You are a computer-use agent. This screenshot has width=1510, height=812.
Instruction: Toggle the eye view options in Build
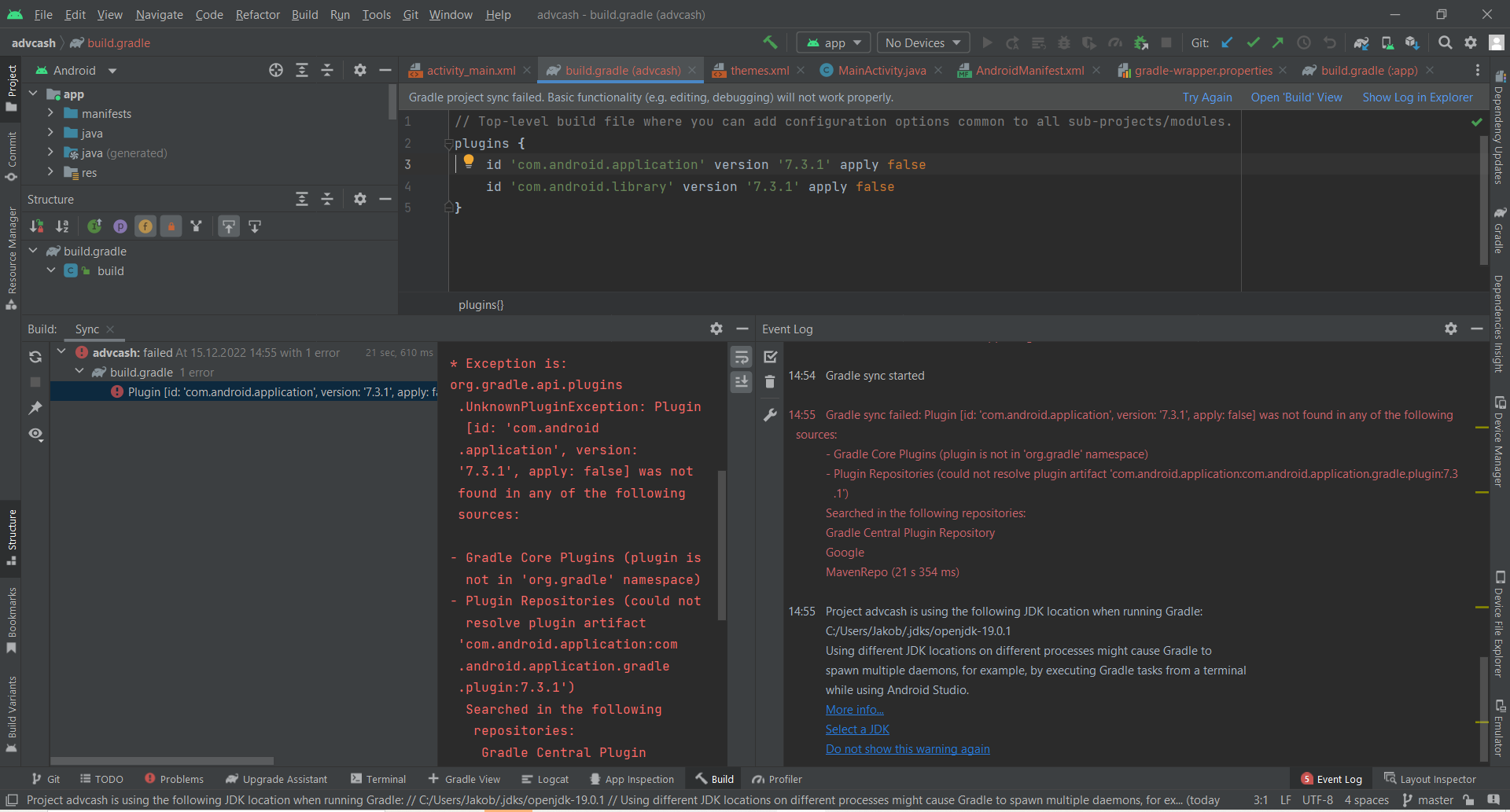pos(35,434)
